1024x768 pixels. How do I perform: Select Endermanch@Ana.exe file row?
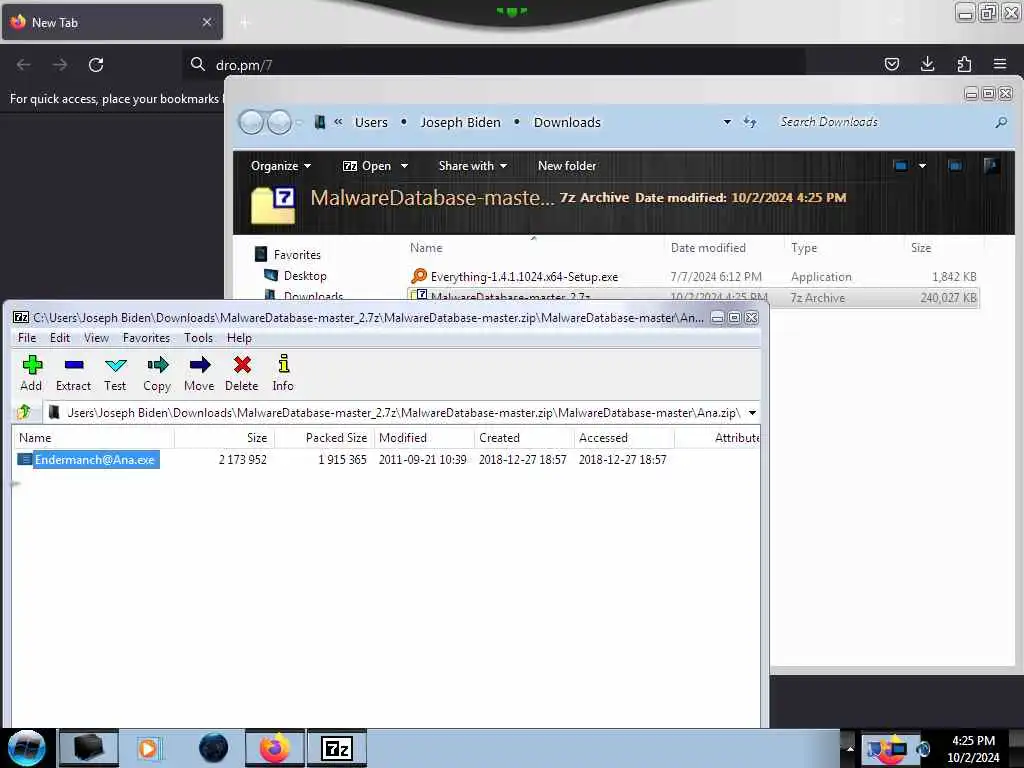(385, 460)
